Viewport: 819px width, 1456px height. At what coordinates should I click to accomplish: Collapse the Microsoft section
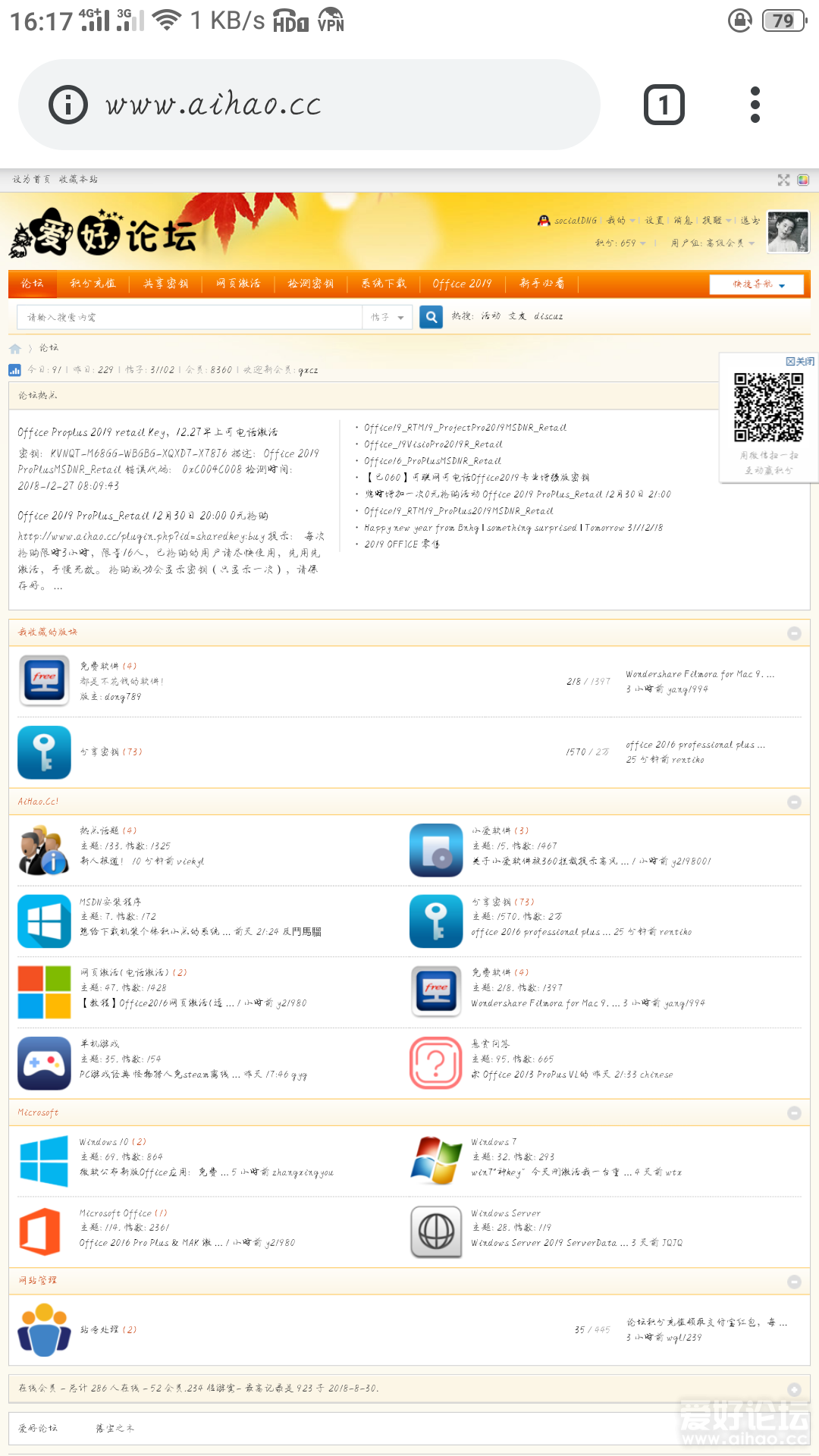point(794,1113)
